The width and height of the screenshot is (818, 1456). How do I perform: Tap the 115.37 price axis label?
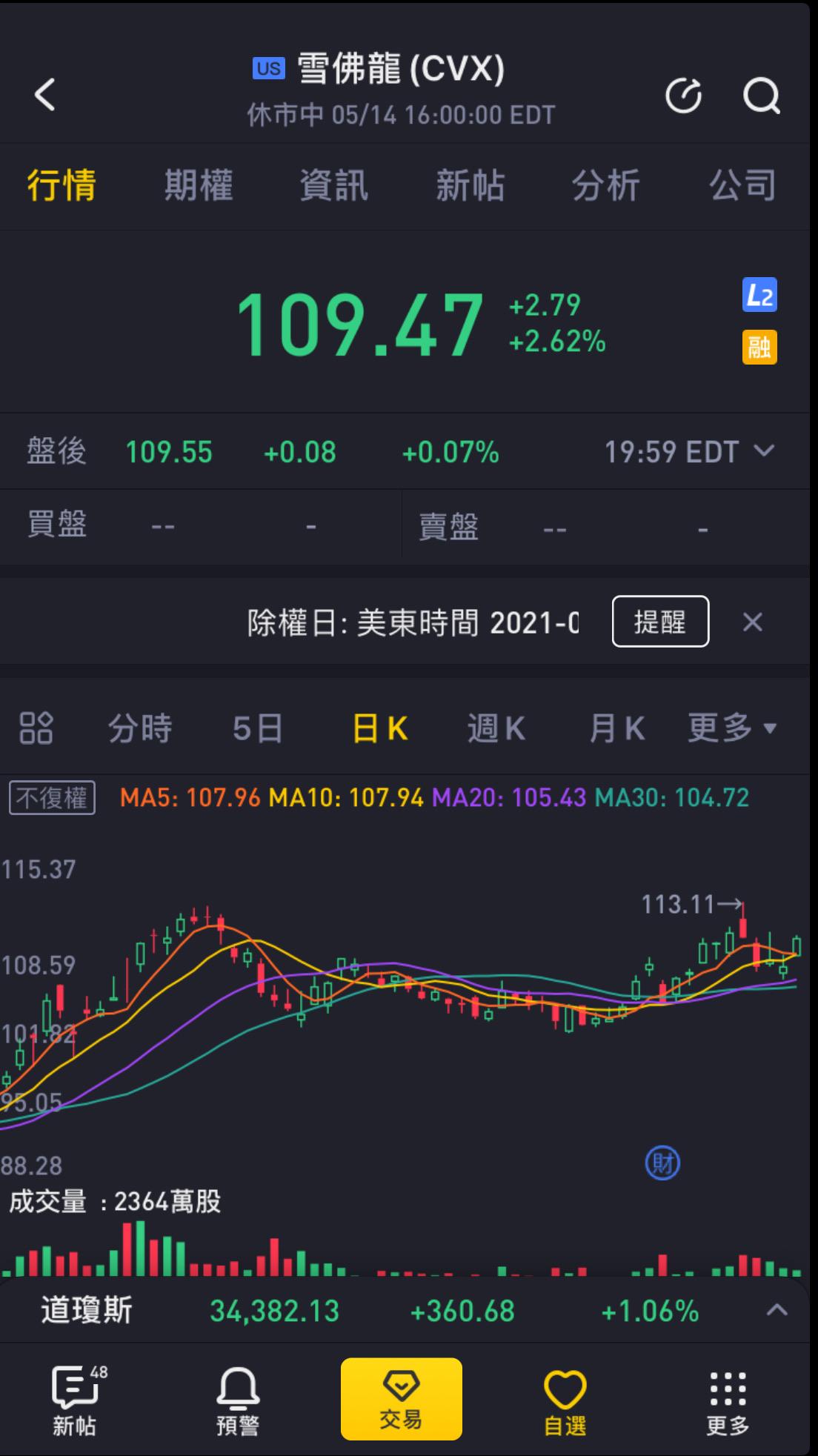39,869
